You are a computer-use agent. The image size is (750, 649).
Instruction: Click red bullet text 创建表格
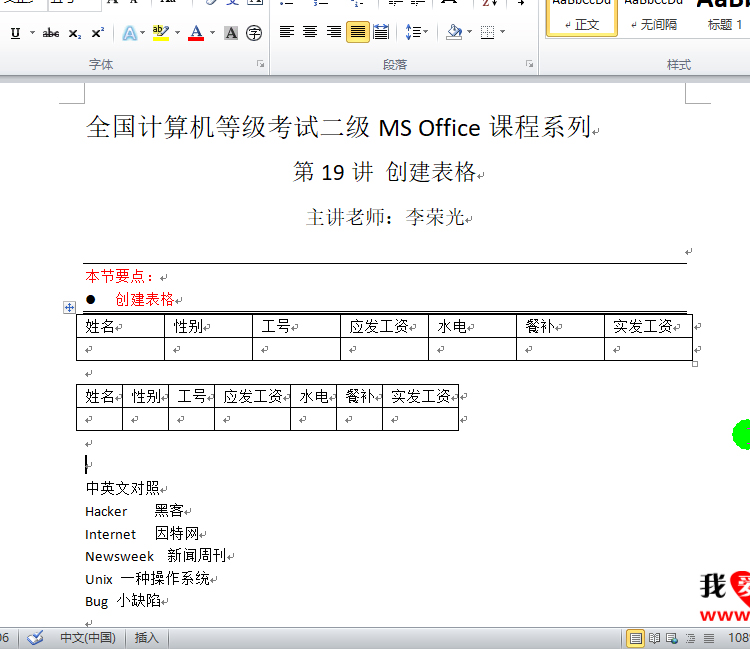[144, 299]
